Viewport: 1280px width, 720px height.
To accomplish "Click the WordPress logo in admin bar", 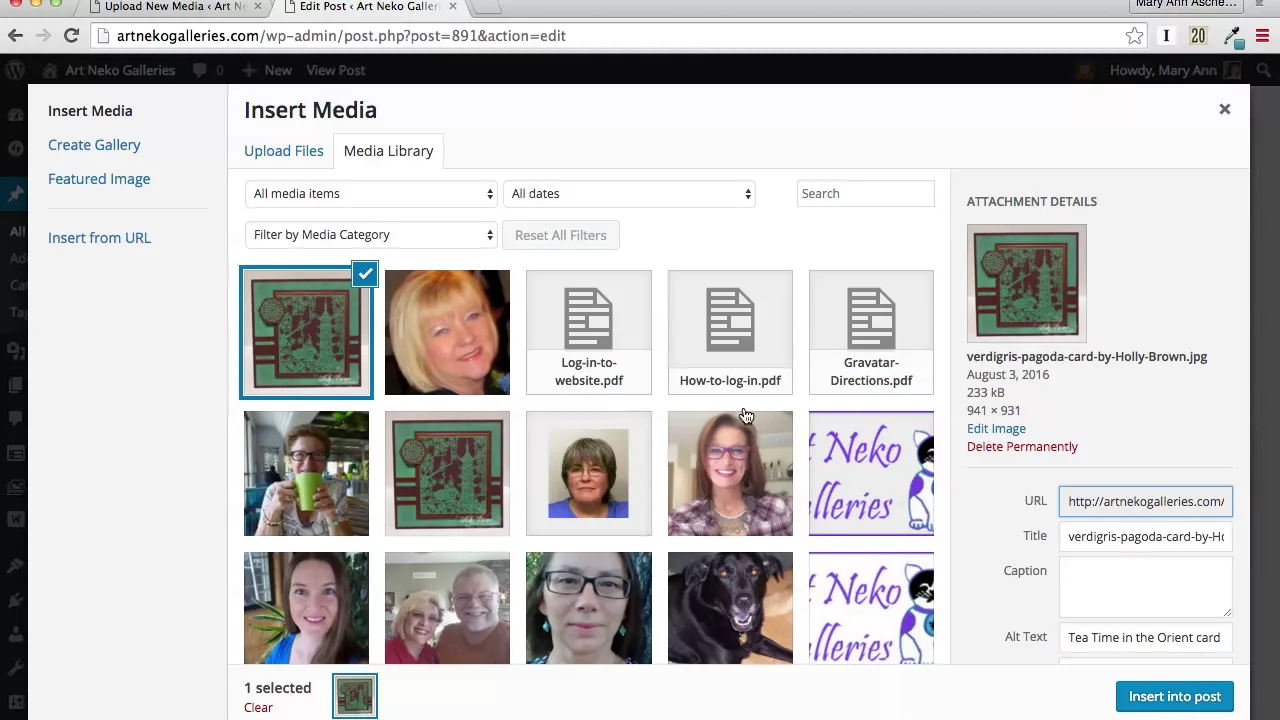I will (x=15, y=70).
